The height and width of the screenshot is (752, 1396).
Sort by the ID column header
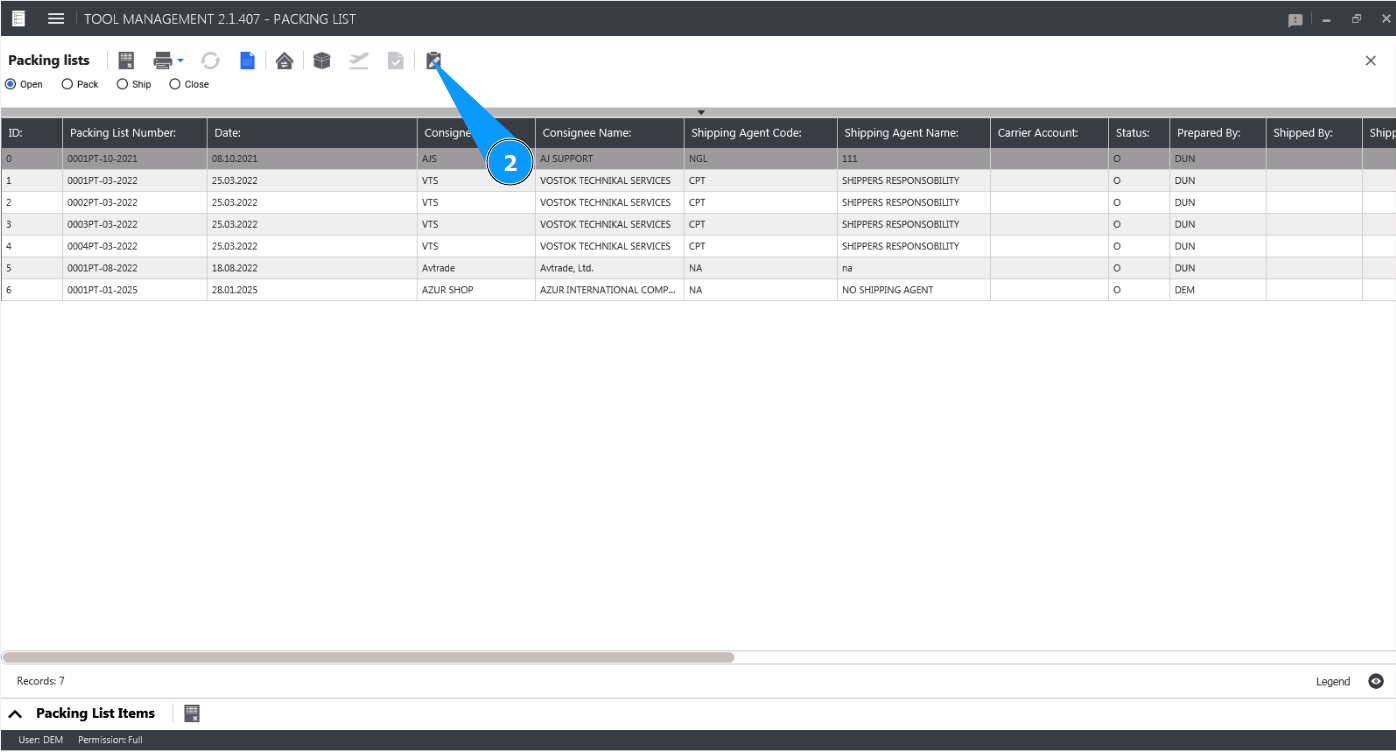(32, 133)
